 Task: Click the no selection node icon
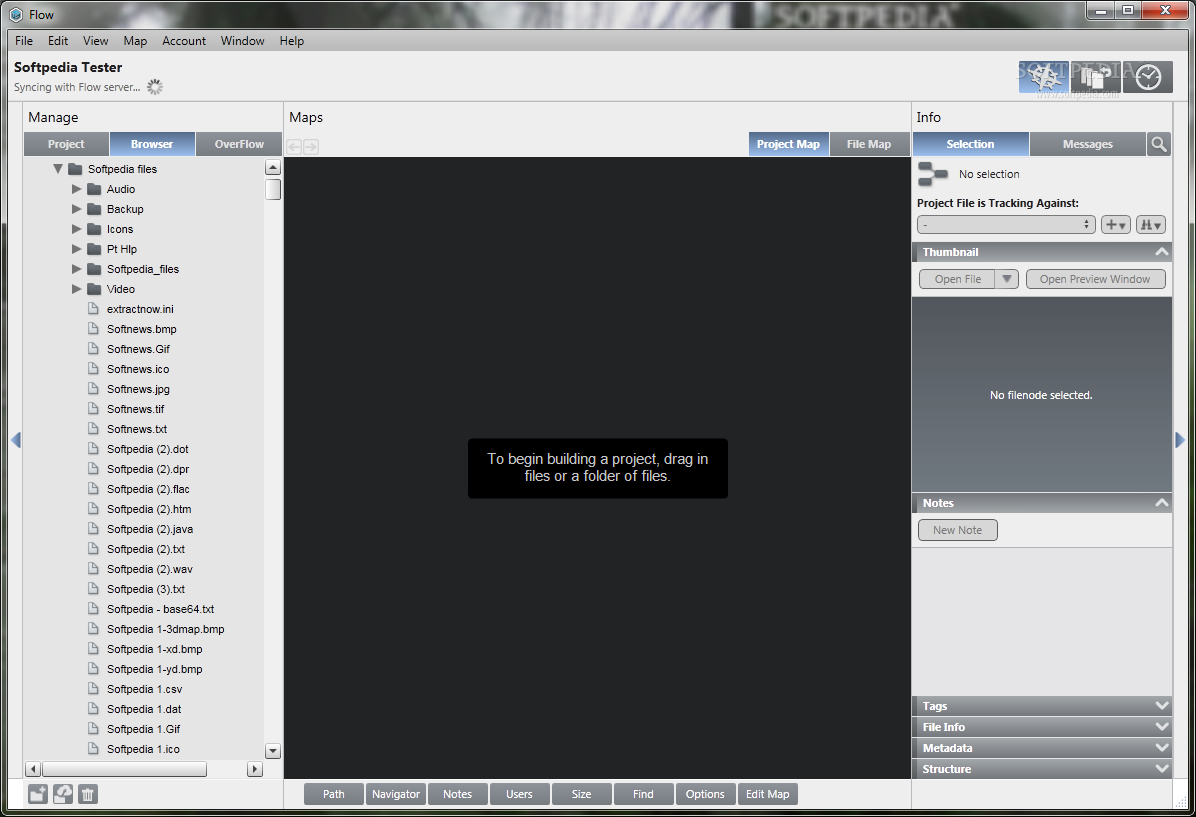pos(933,174)
